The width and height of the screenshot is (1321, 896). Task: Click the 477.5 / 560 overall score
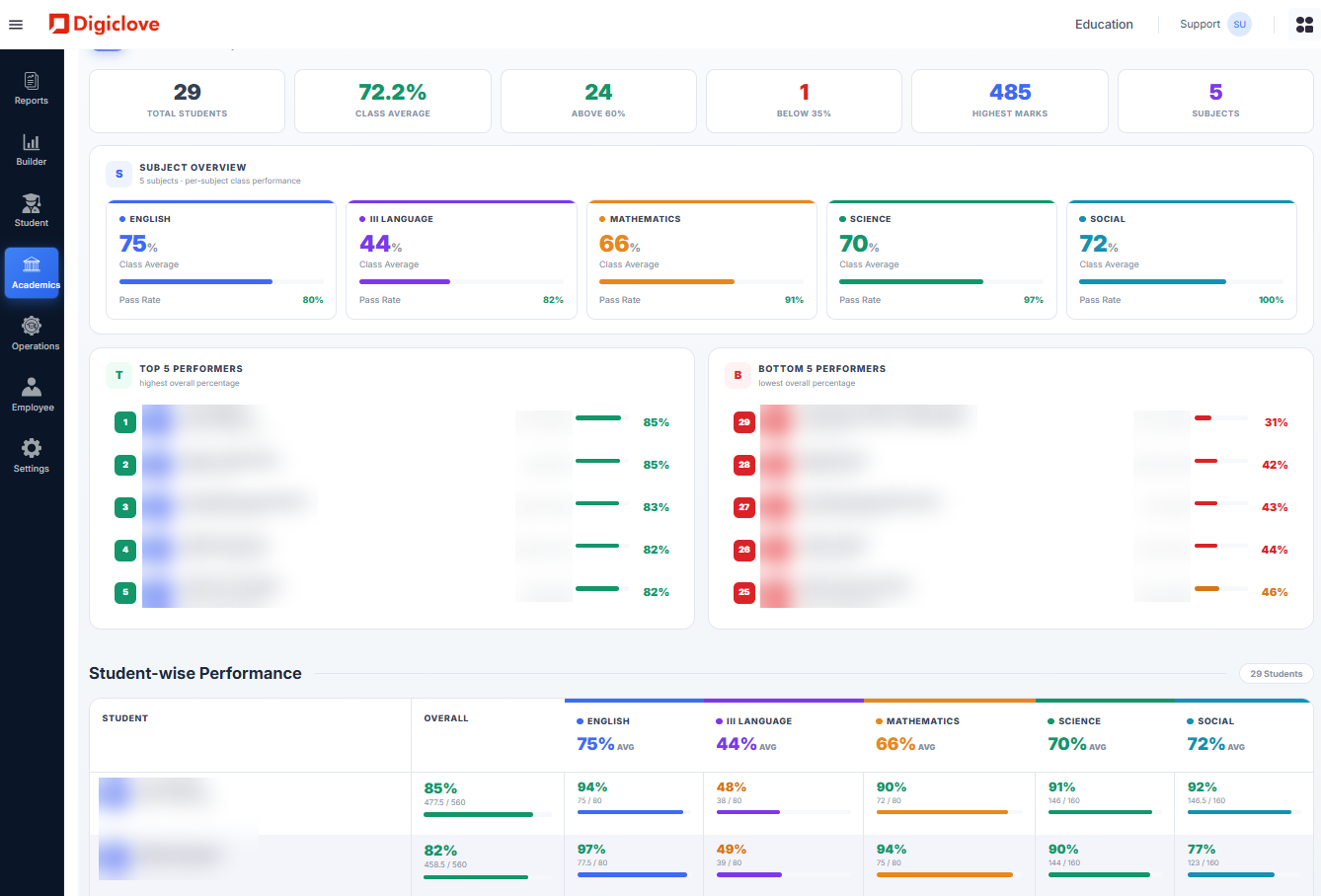[x=444, y=802]
